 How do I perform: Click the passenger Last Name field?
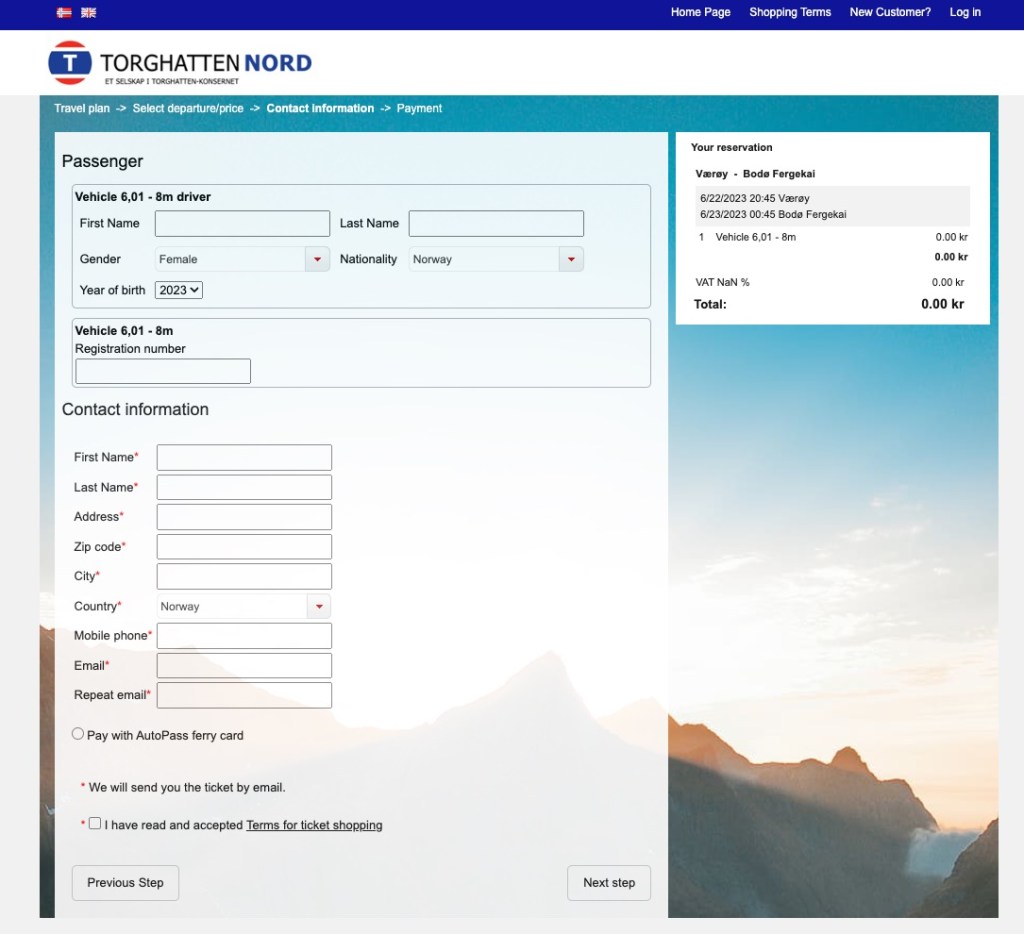(496, 224)
